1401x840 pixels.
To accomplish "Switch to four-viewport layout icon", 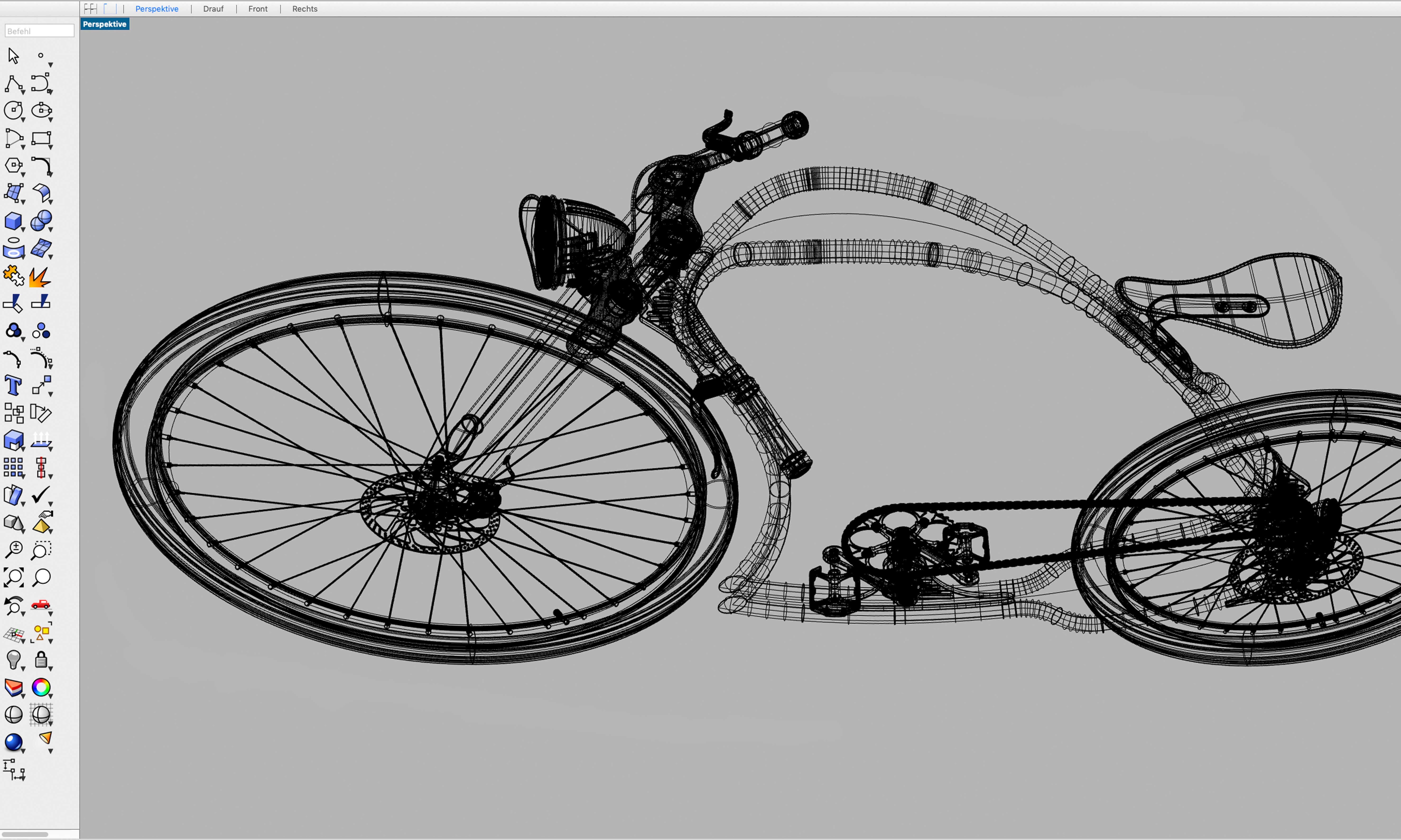I will (91, 9).
